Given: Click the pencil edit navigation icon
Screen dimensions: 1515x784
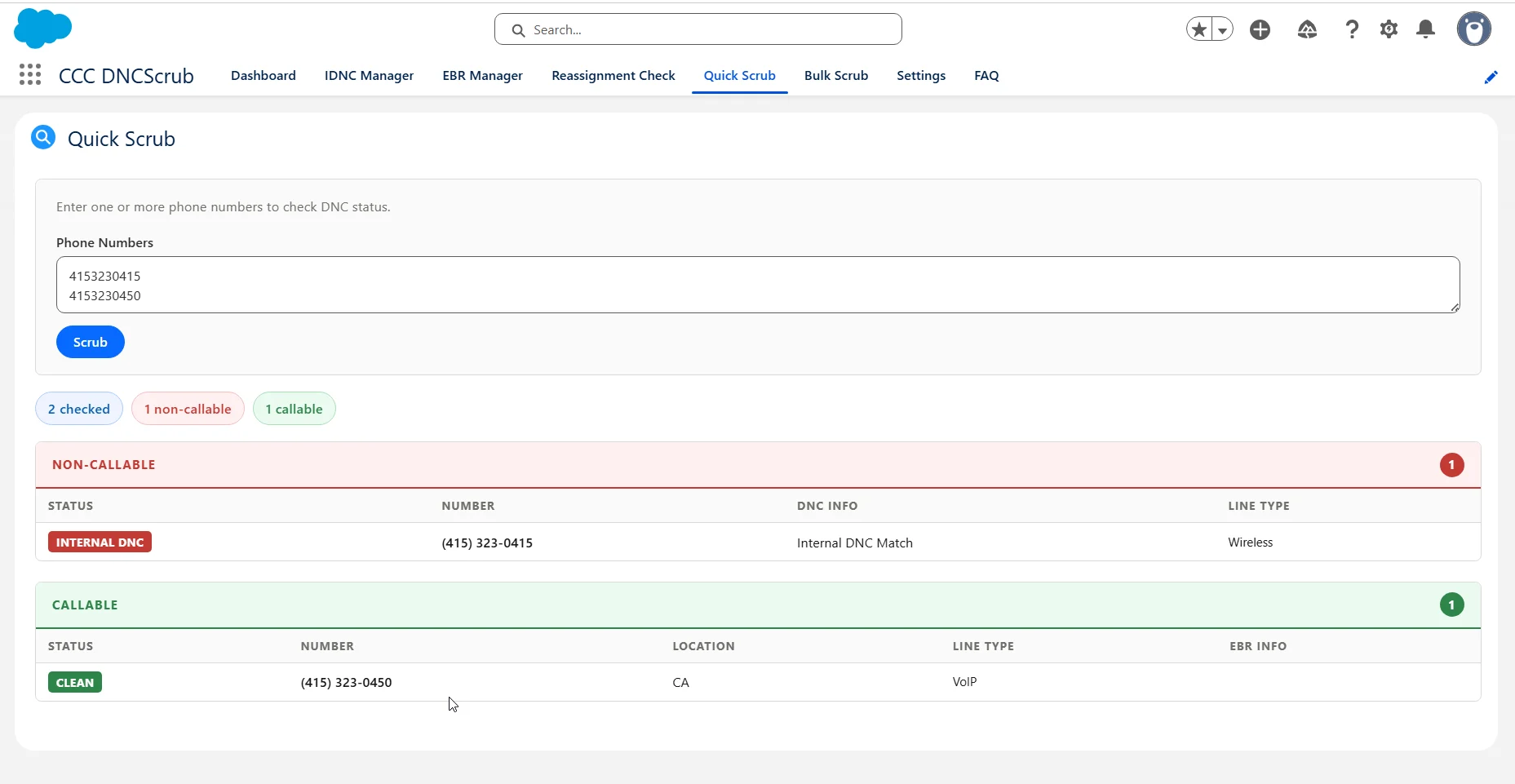Looking at the screenshot, I should tap(1491, 77).
